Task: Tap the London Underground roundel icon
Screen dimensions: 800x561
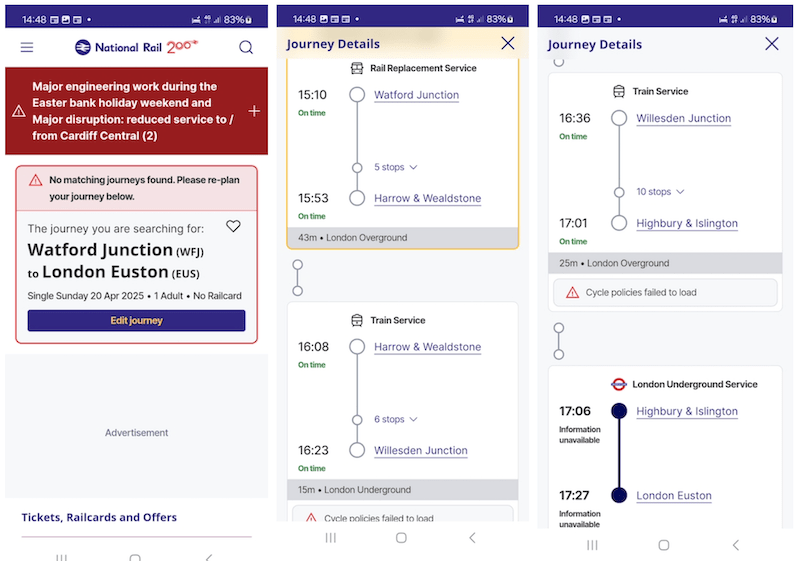Action: pos(618,384)
